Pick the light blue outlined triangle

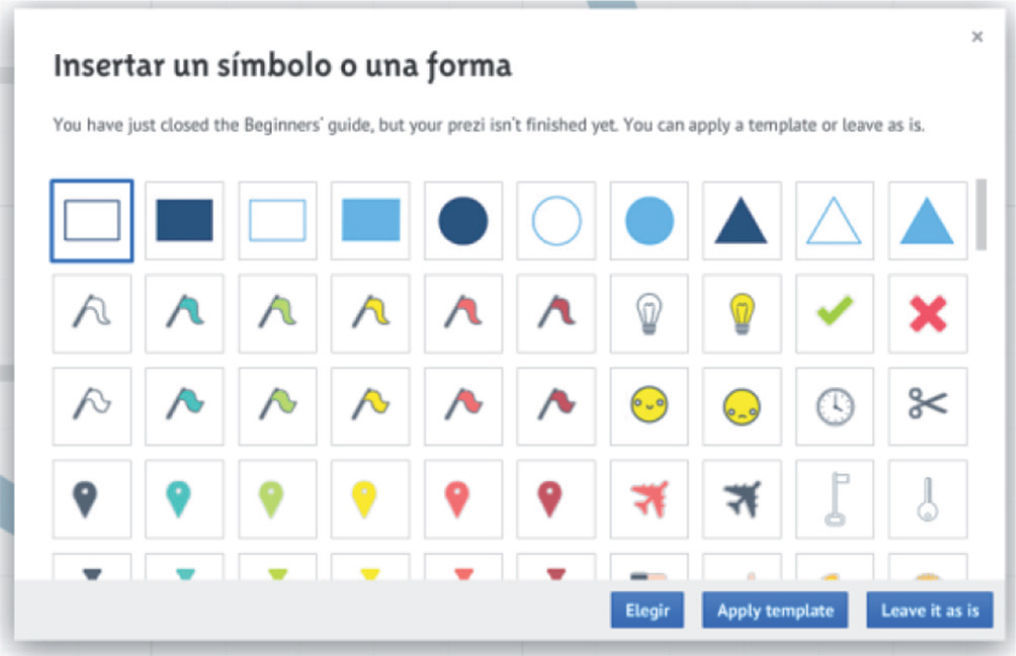834,221
